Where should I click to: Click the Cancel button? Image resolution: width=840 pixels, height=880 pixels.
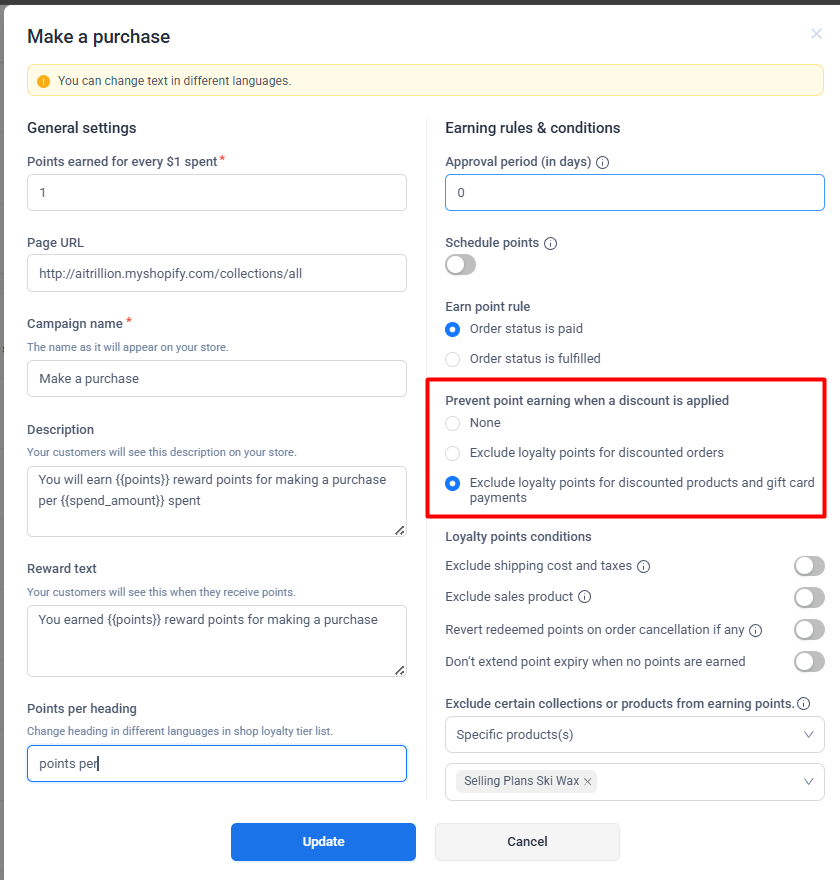527,842
